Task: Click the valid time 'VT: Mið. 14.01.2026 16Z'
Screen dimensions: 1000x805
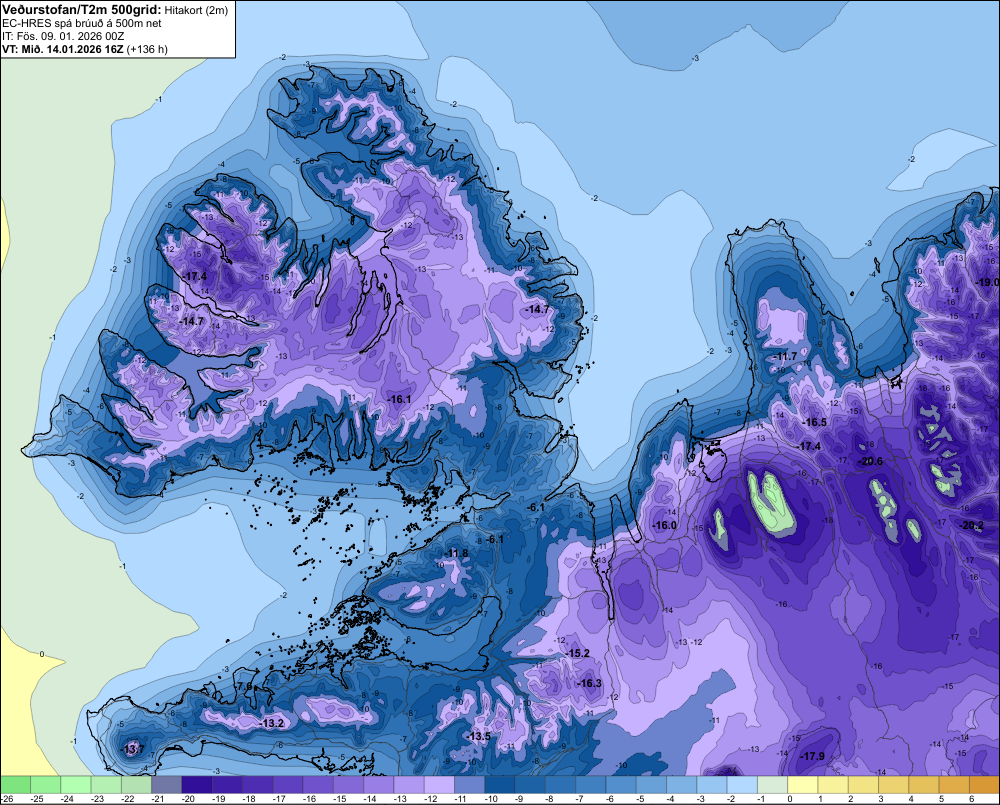Action: (x=63, y=49)
